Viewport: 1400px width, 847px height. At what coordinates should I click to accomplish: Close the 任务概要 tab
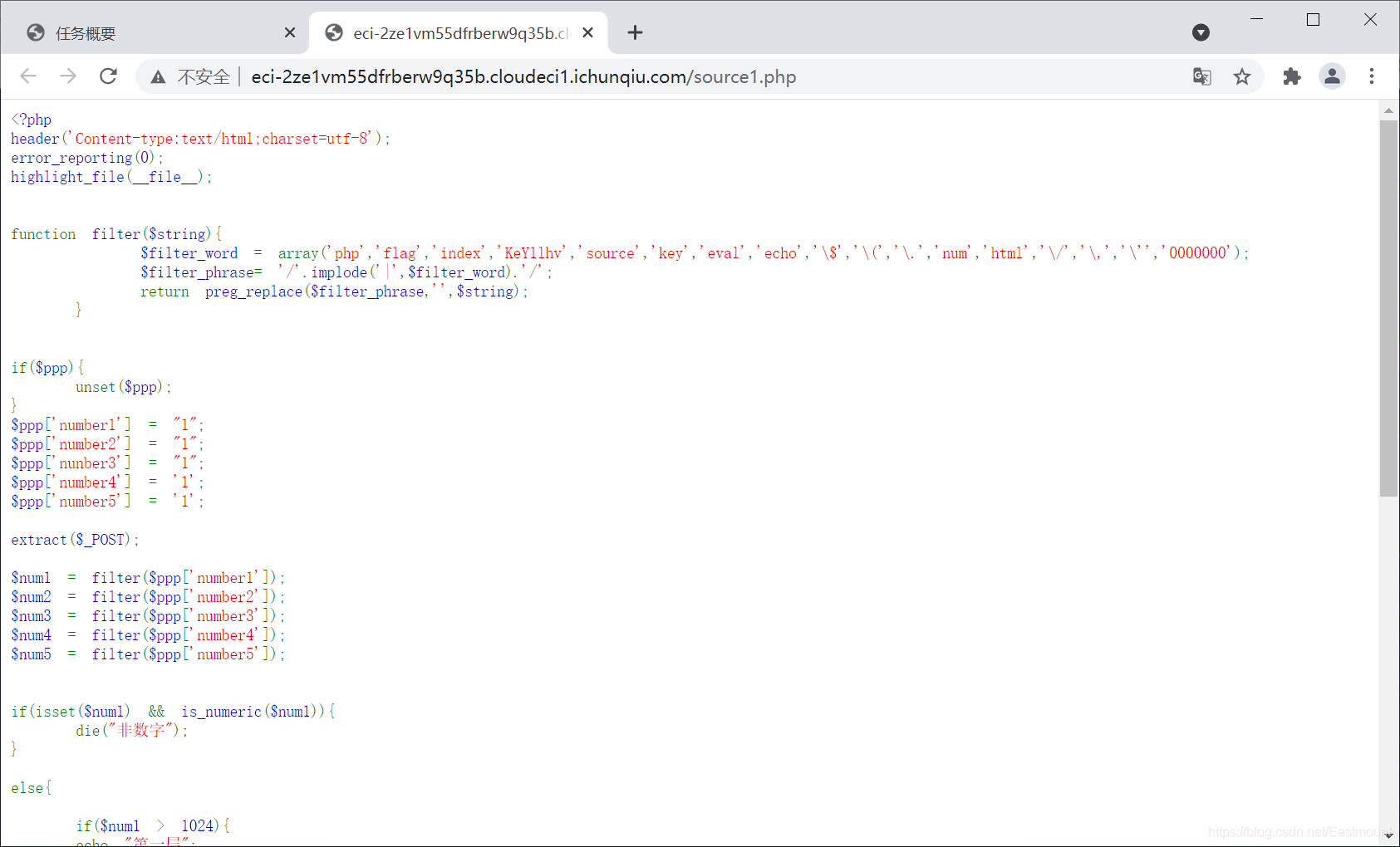289,32
